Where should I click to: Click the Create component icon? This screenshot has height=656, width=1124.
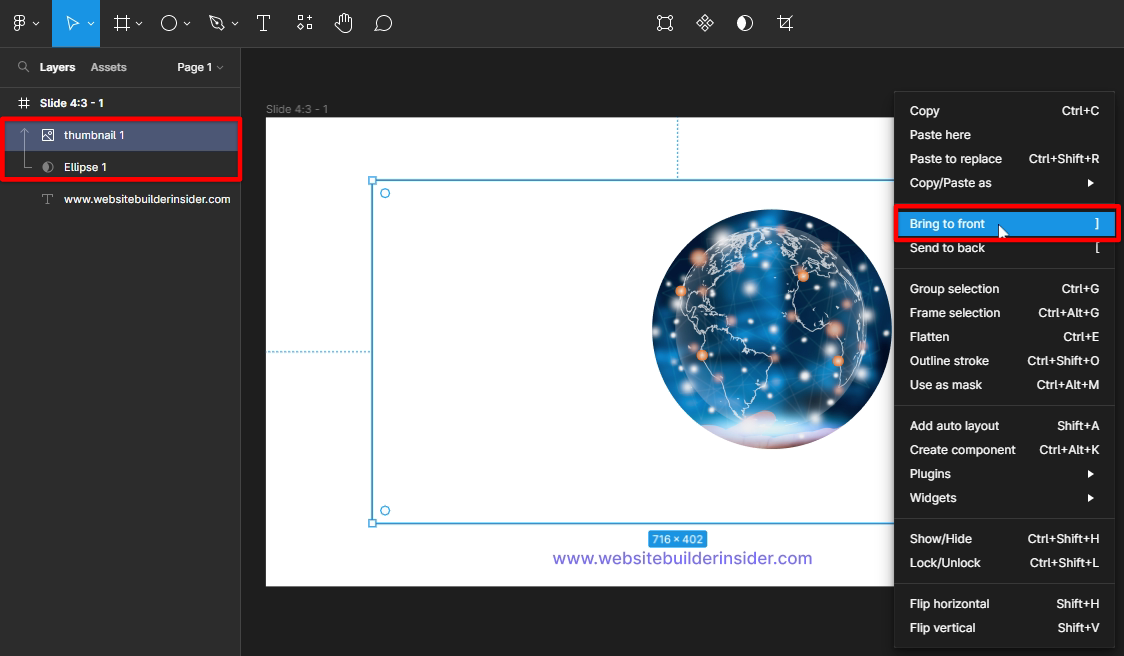click(x=705, y=23)
